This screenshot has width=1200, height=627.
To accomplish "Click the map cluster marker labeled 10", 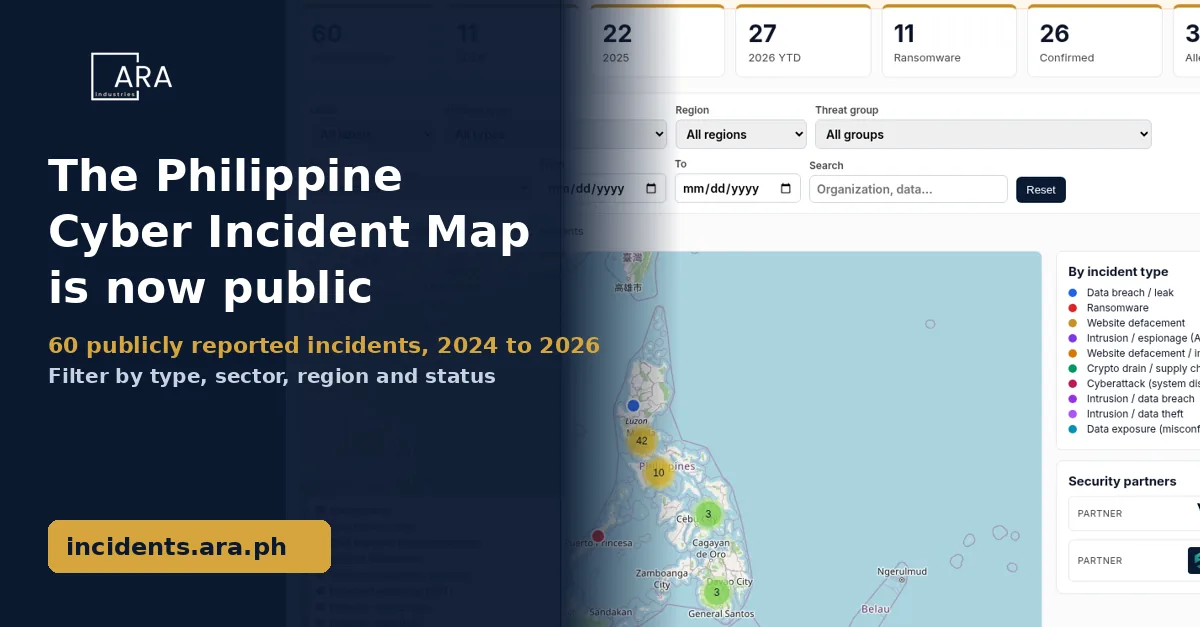I will [658, 473].
